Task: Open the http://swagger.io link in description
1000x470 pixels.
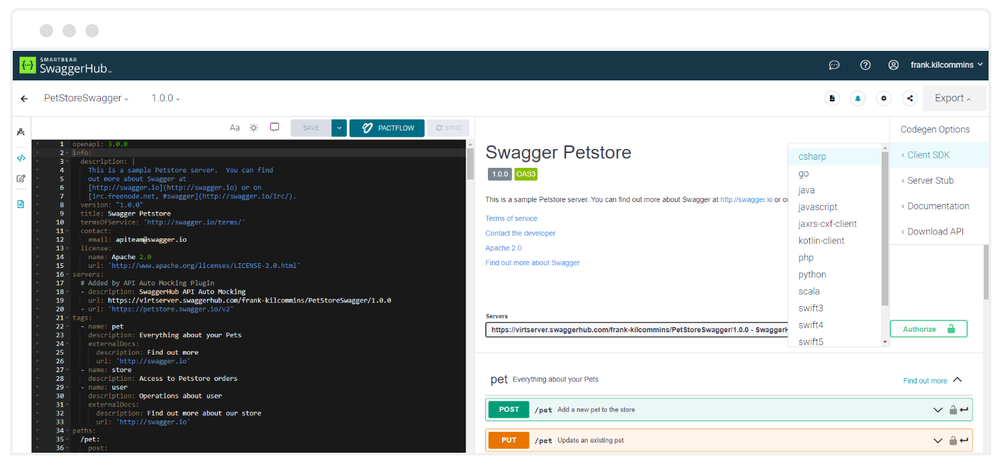Action: click(746, 200)
